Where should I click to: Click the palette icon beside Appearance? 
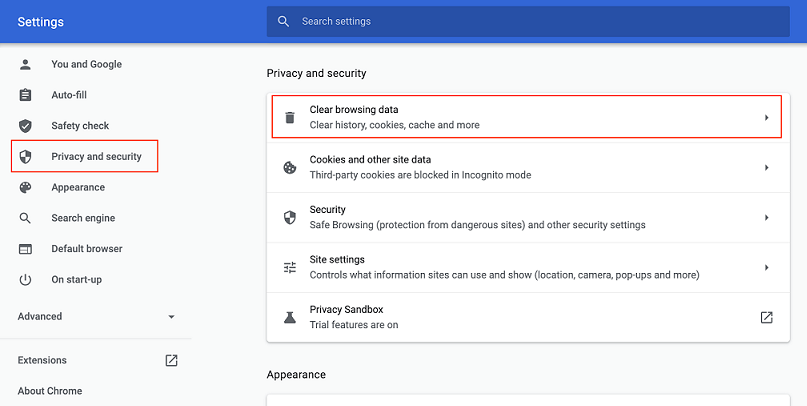tap(25, 187)
